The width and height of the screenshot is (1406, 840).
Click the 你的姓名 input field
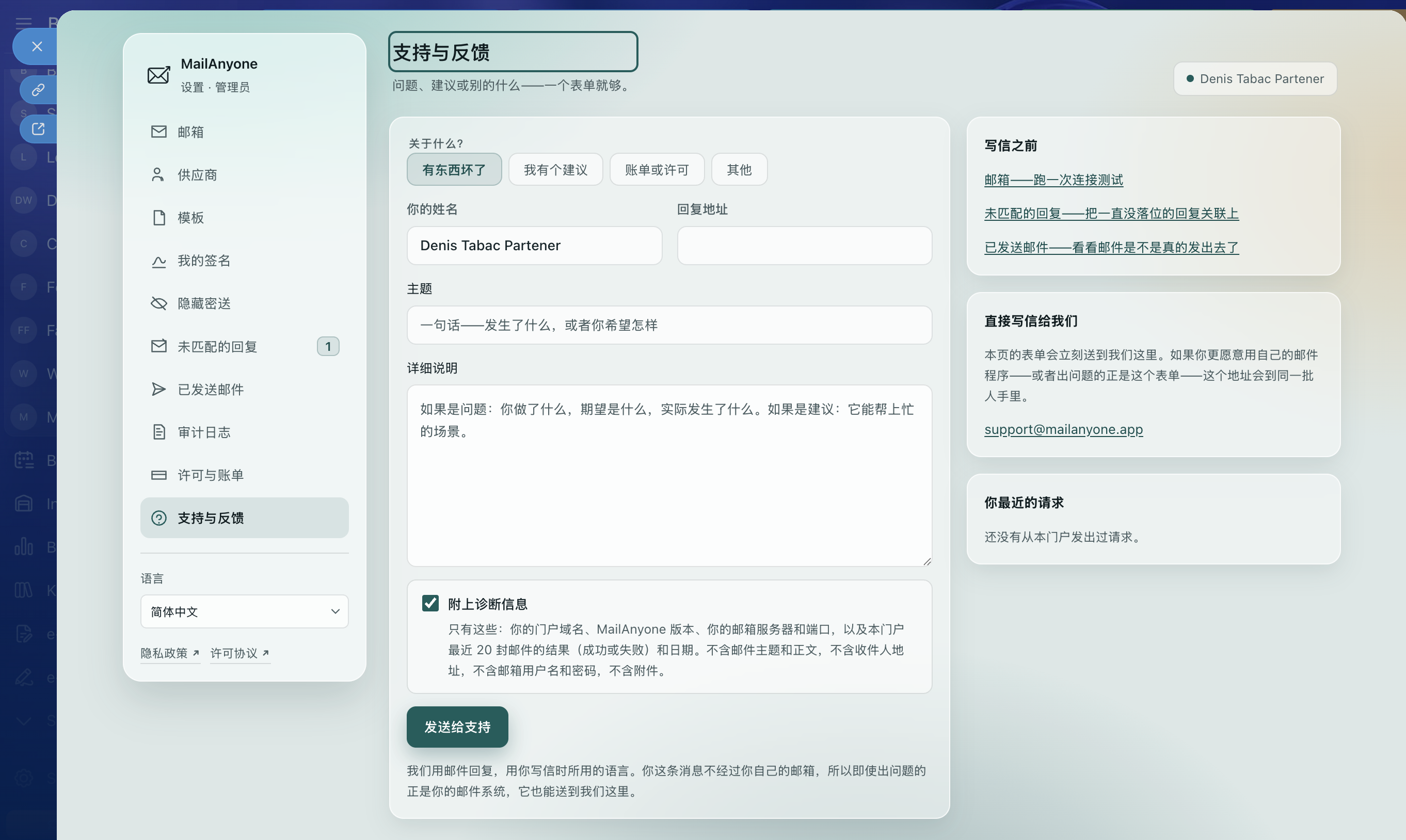[x=535, y=245]
